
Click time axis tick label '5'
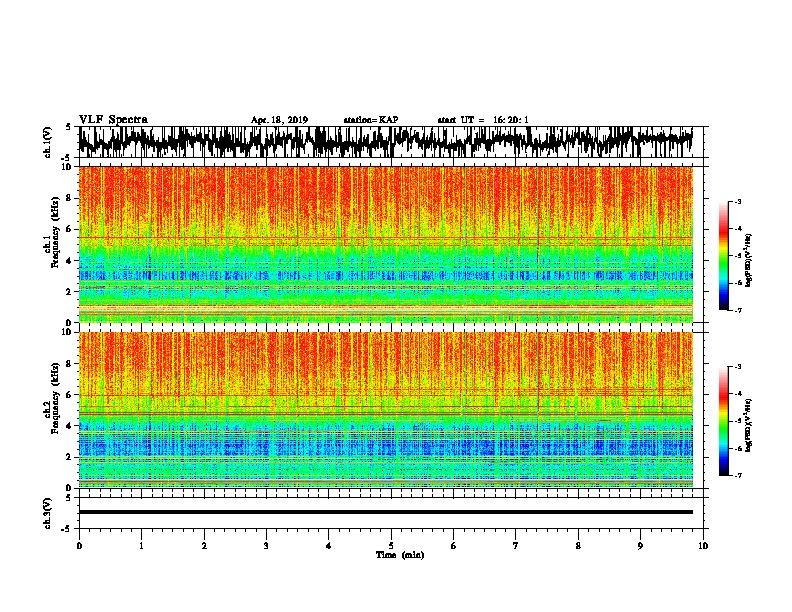391,546
